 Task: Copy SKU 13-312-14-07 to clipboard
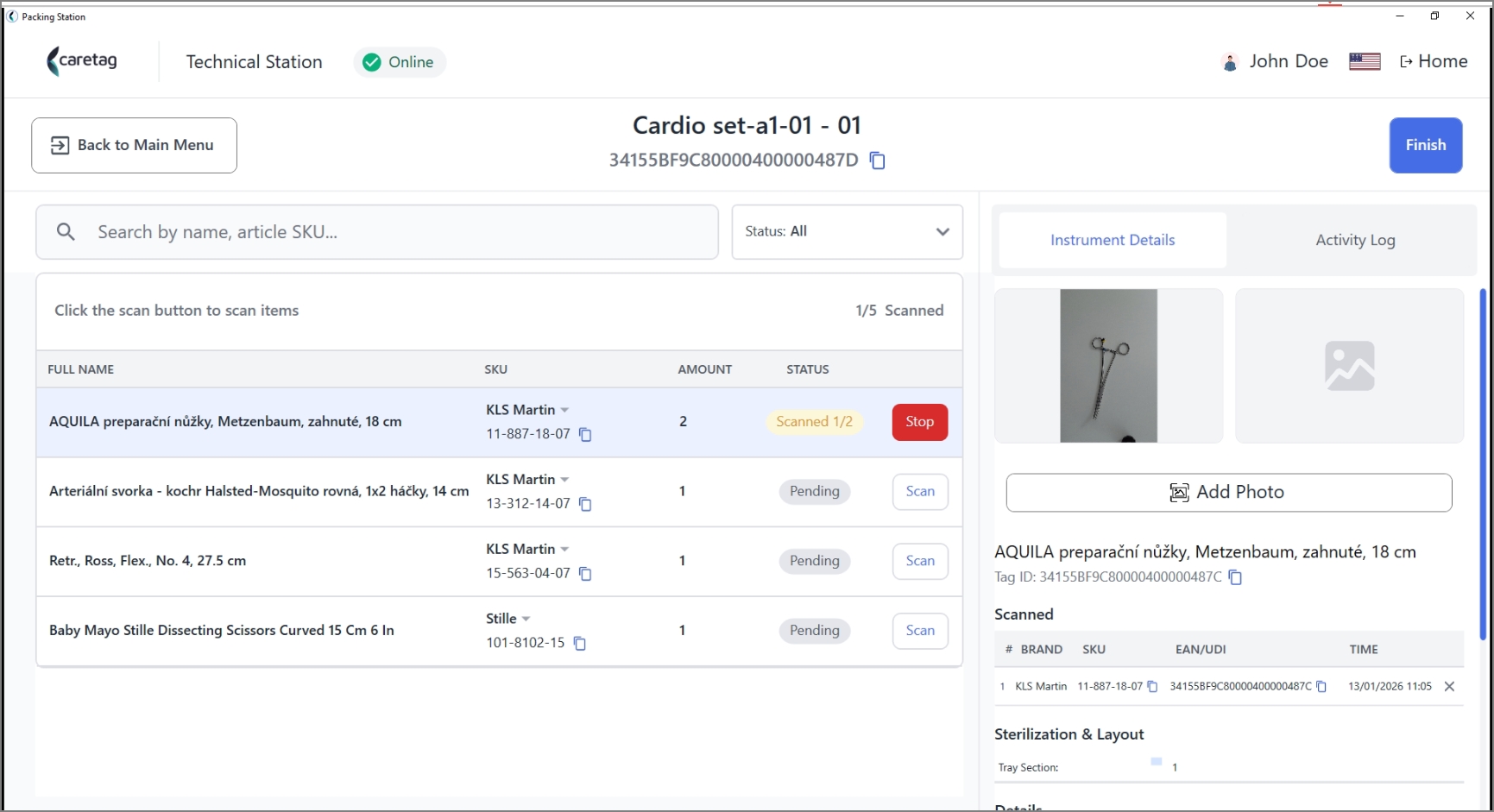(x=585, y=504)
